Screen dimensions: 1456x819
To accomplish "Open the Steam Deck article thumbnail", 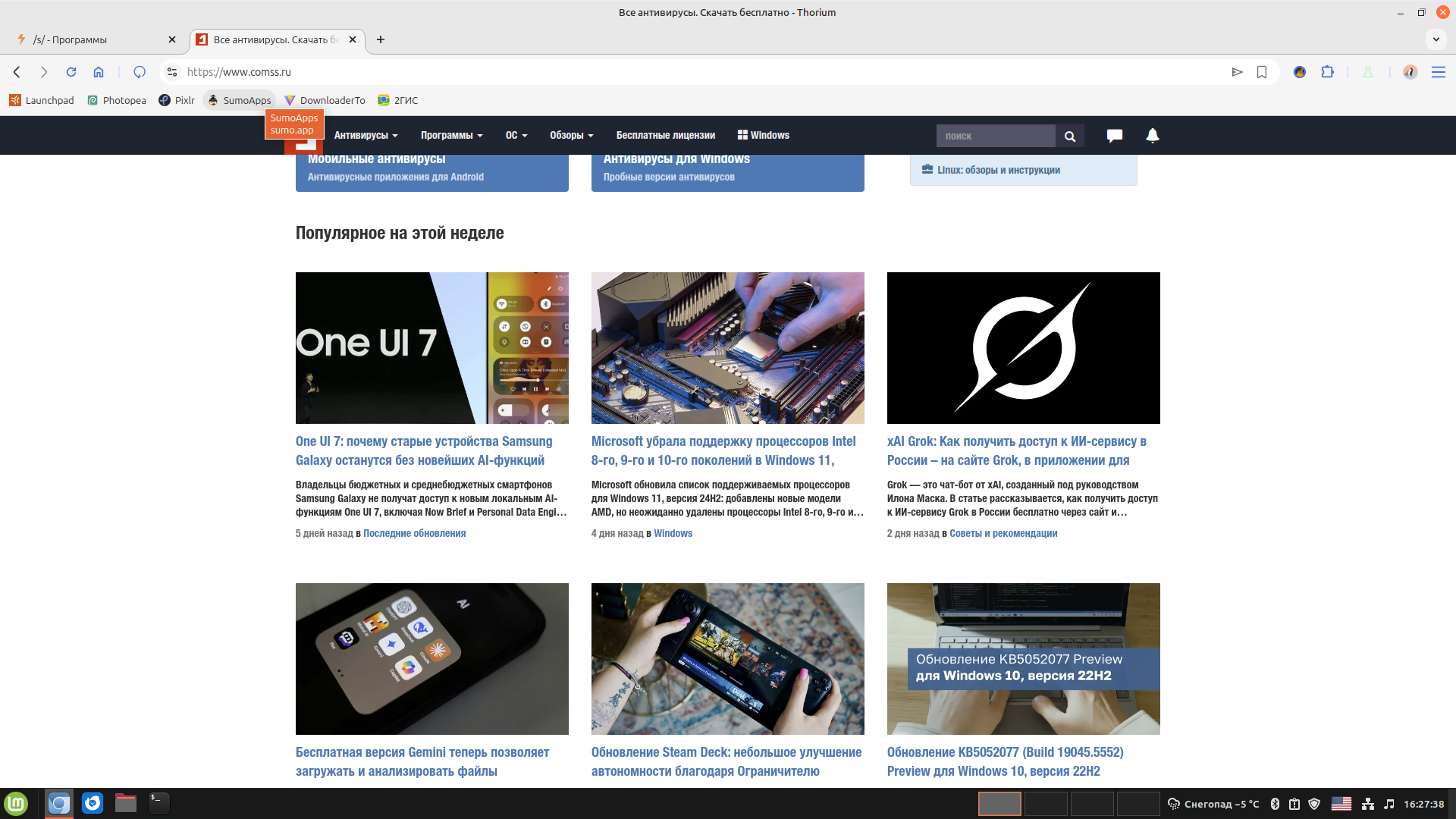I will click(x=728, y=659).
